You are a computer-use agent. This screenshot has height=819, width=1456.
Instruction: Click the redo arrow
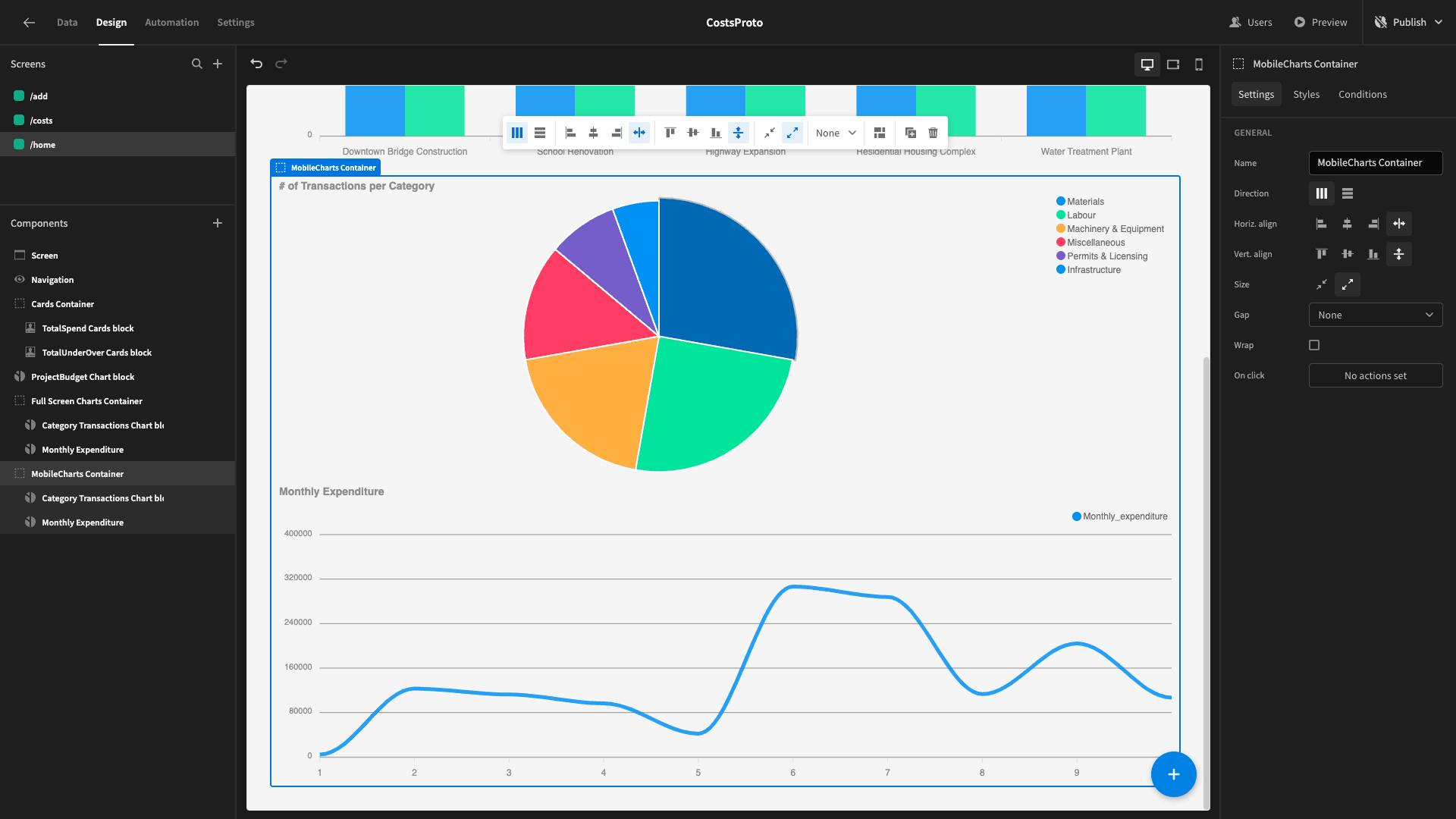click(281, 64)
